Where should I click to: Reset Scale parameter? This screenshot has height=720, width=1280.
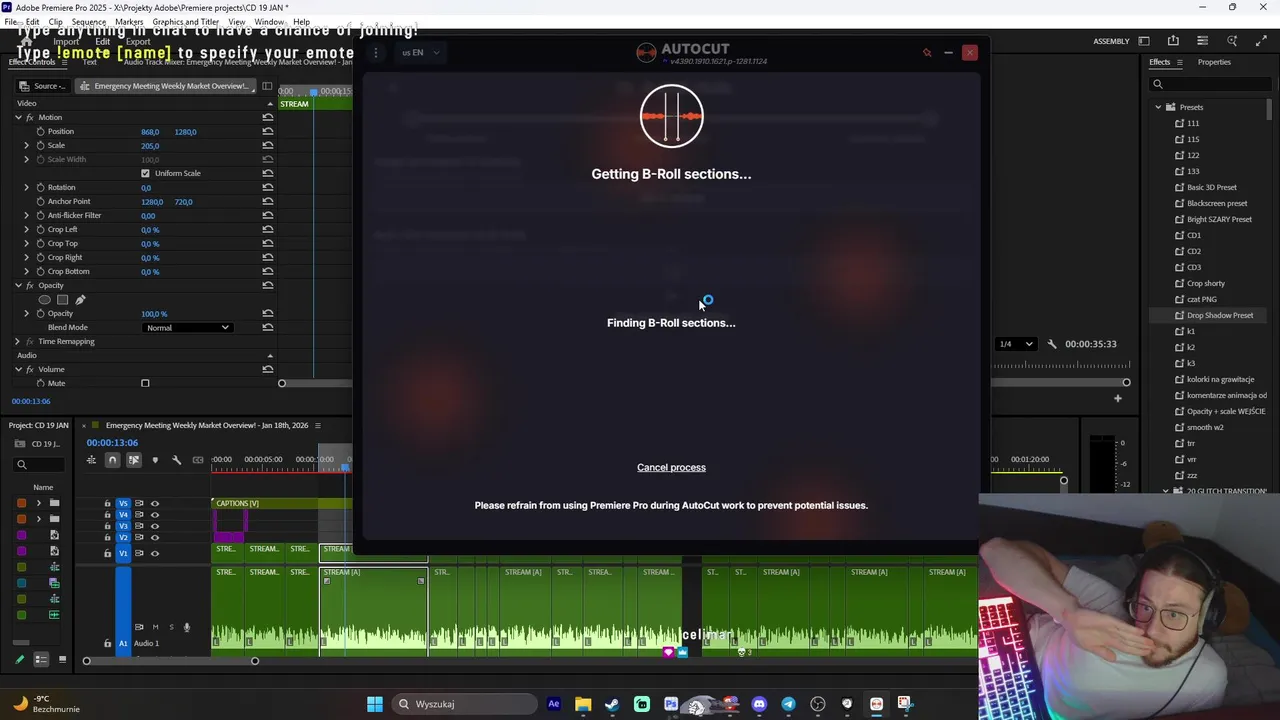pos(268,145)
